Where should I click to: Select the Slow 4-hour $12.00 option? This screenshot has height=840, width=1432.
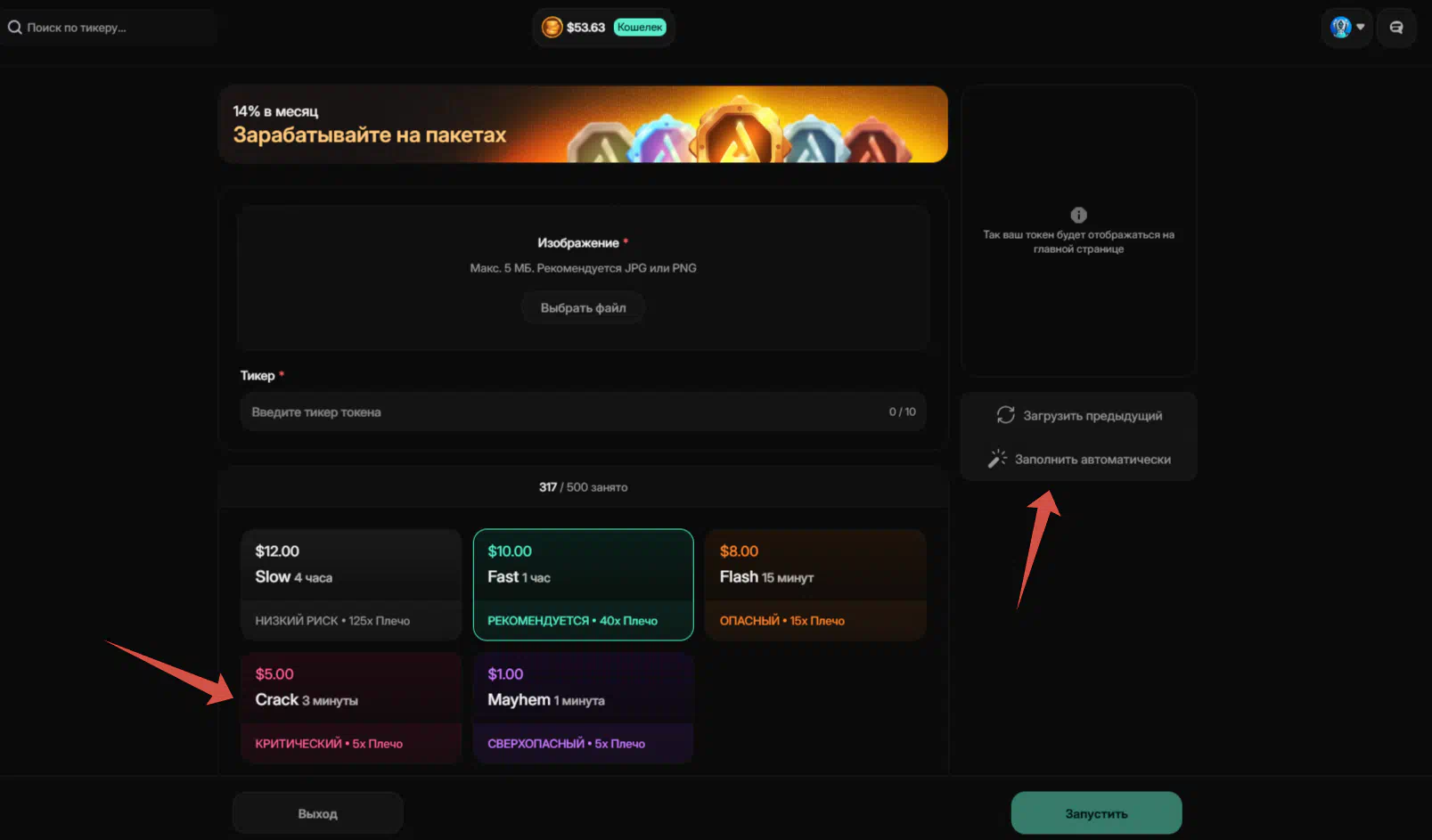[x=351, y=584]
